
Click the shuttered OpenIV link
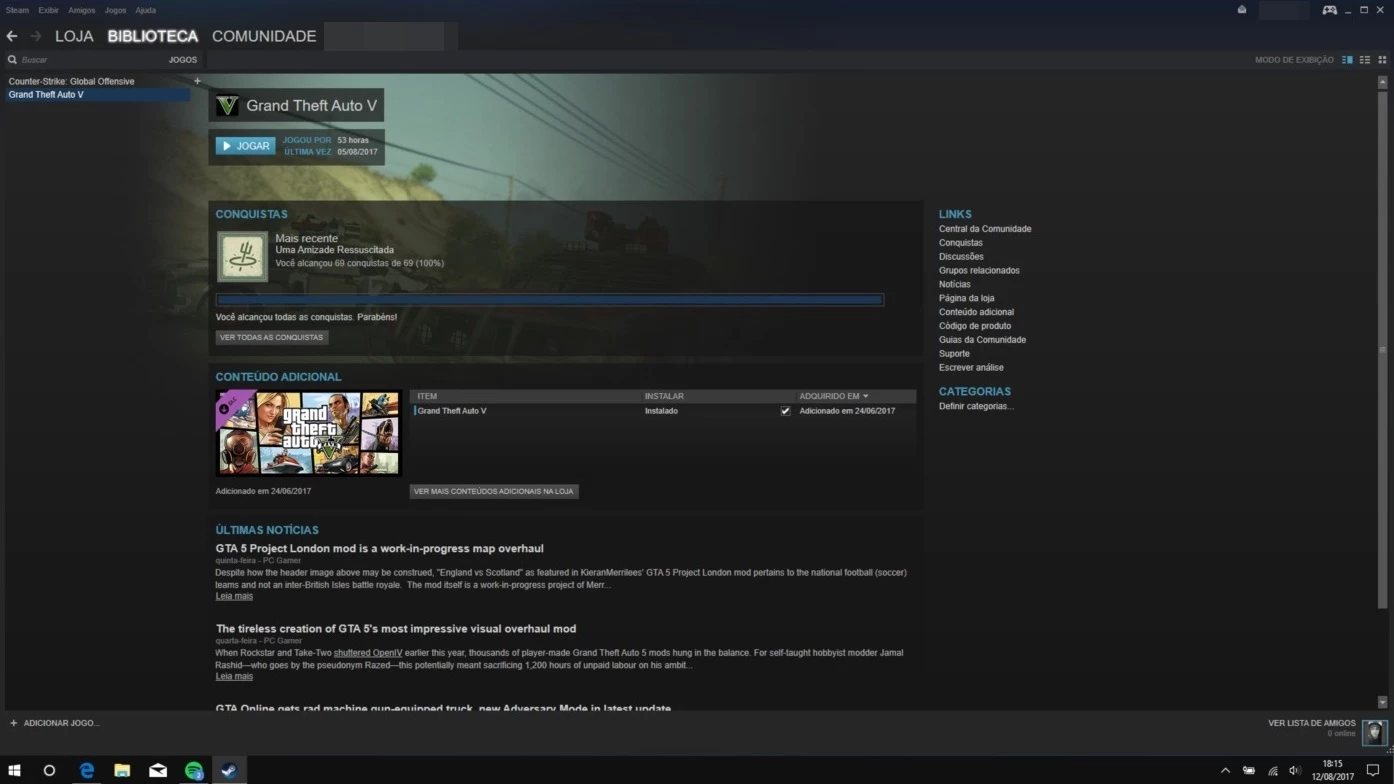click(x=368, y=653)
